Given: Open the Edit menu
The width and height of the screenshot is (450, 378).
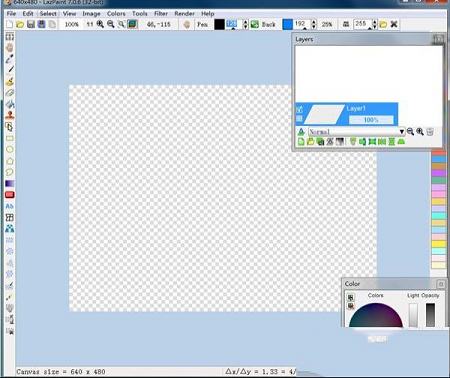Looking at the screenshot, I should click(28, 14).
